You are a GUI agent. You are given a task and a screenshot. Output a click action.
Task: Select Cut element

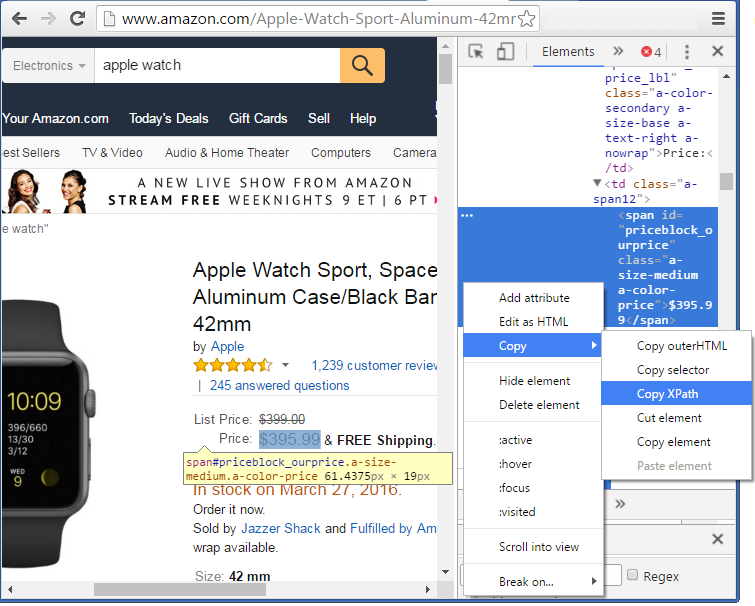point(676,418)
